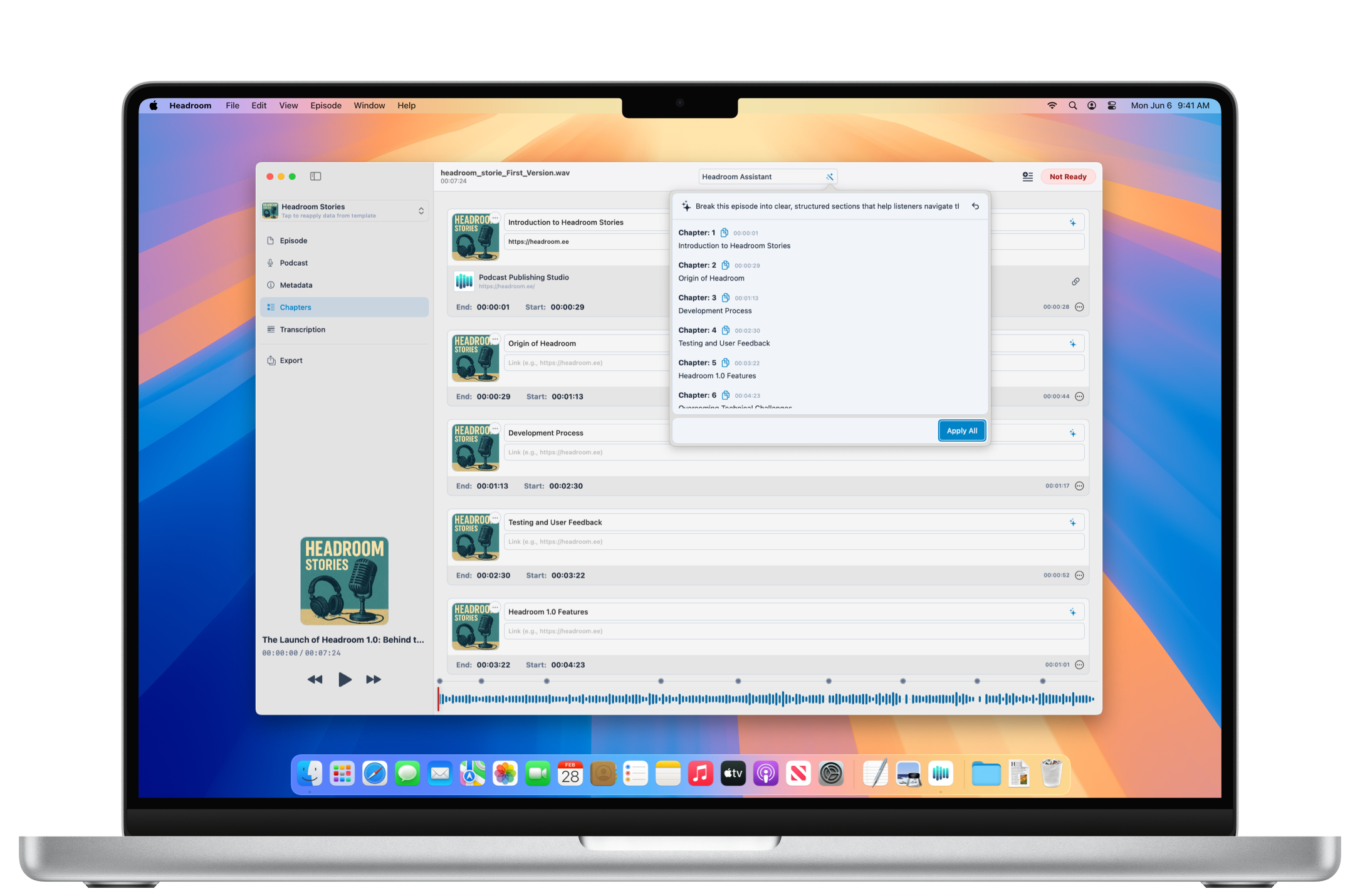Click the Apply All button
This screenshot has height=896, width=1360.
click(961, 430)
